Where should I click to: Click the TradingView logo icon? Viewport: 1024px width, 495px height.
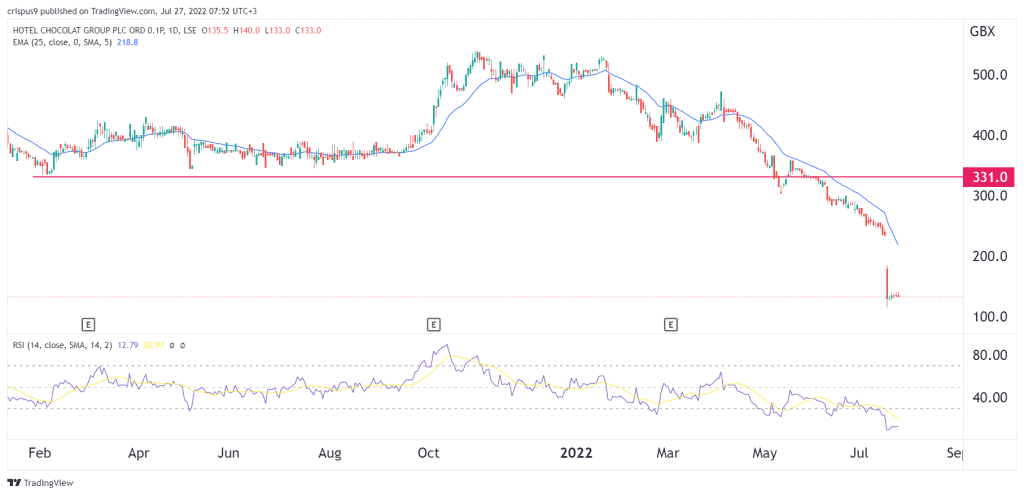14,483
